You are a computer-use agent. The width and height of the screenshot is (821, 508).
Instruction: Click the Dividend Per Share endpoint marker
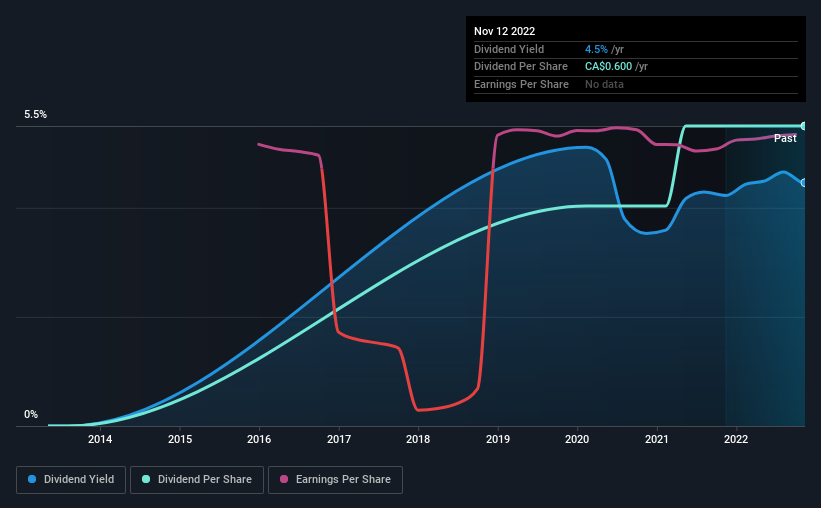point(804,126)
